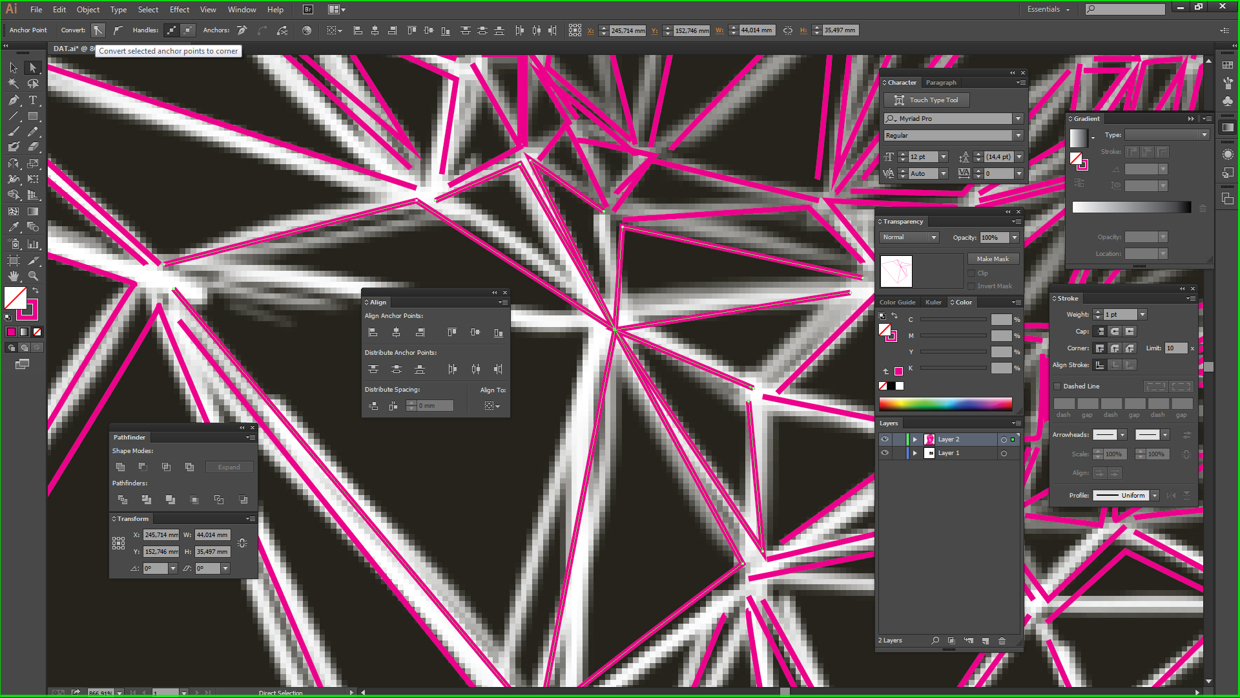Image resolution: width=1240 pixels, height=698 pixels.
Task: Open the Myriad Pro font family dropdown
Action: coord(1018,118)
